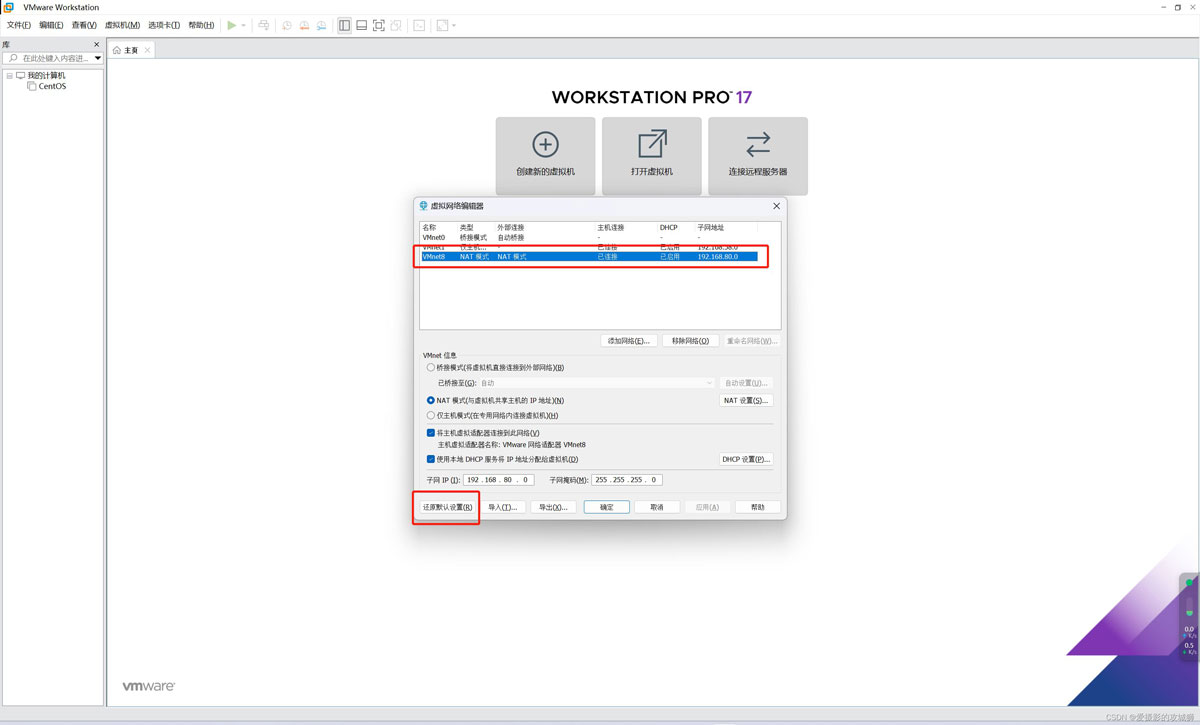Uncheck the local DHCP service checkbox
The height and width of the screenshot is (725, 1200).
[431, 460]
